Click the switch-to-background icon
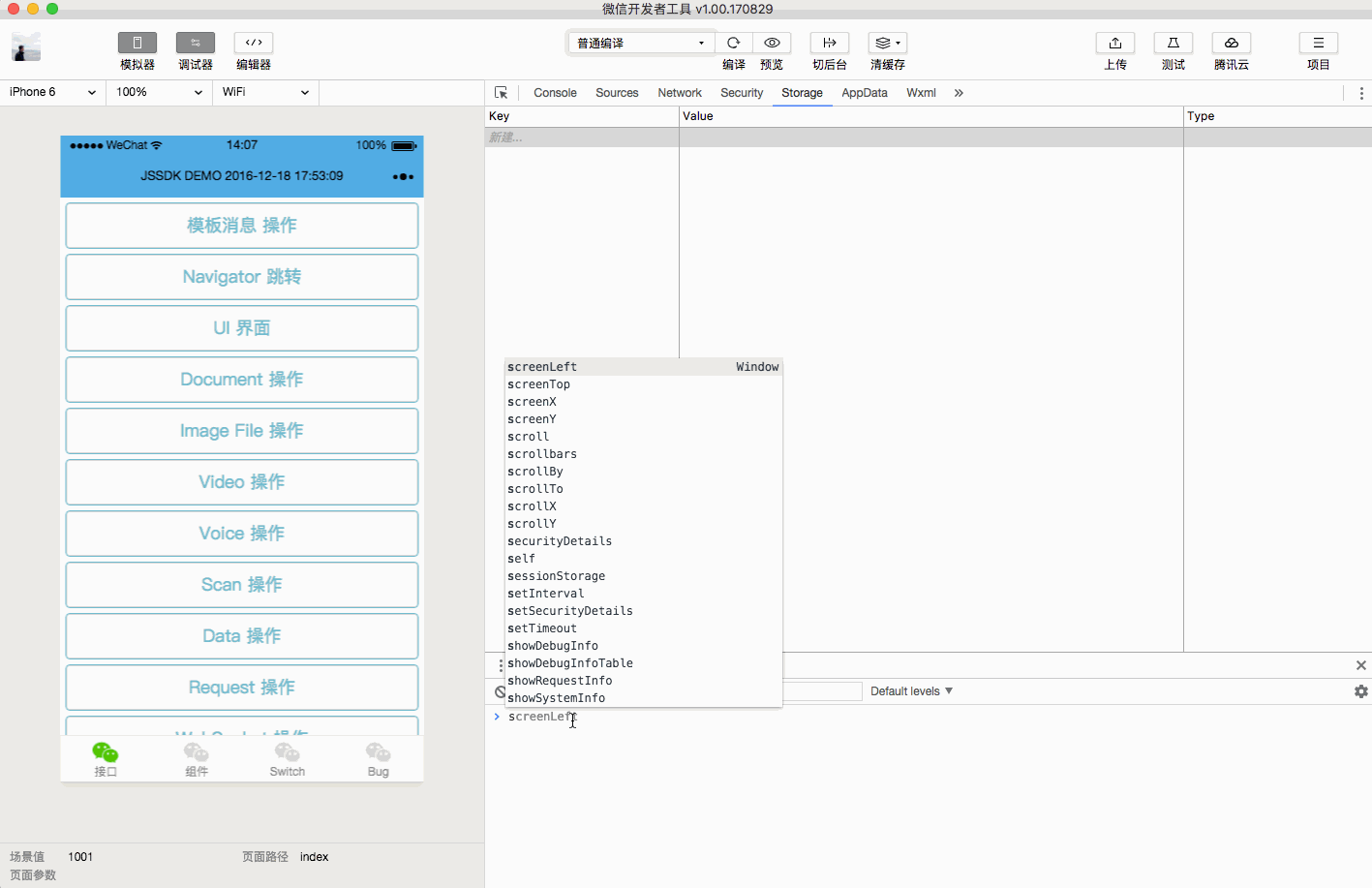This screenshot has height=888, width=1372. pos(830,43)
